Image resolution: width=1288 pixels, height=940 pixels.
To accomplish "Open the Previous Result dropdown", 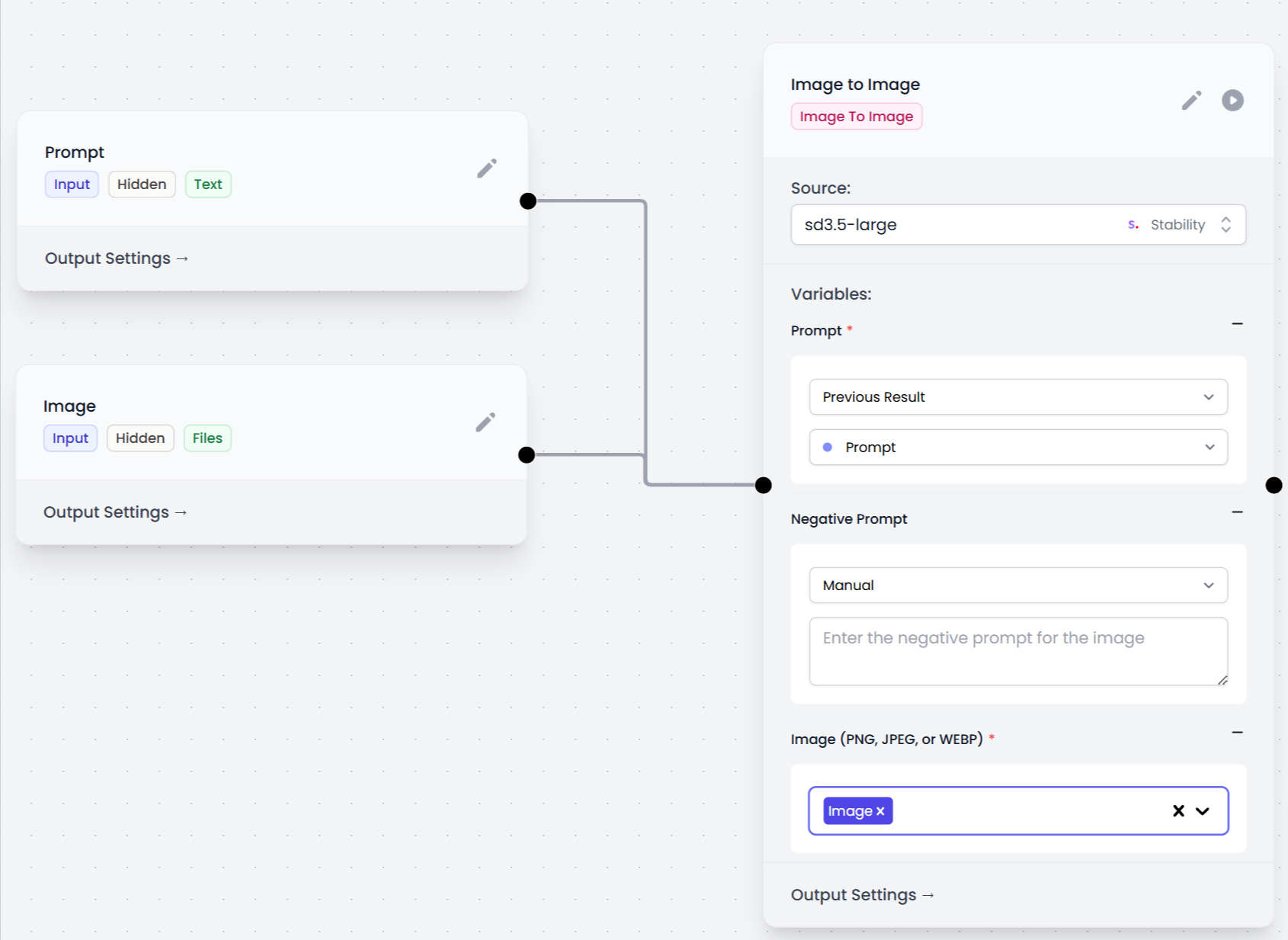I will pos(1017,397).
